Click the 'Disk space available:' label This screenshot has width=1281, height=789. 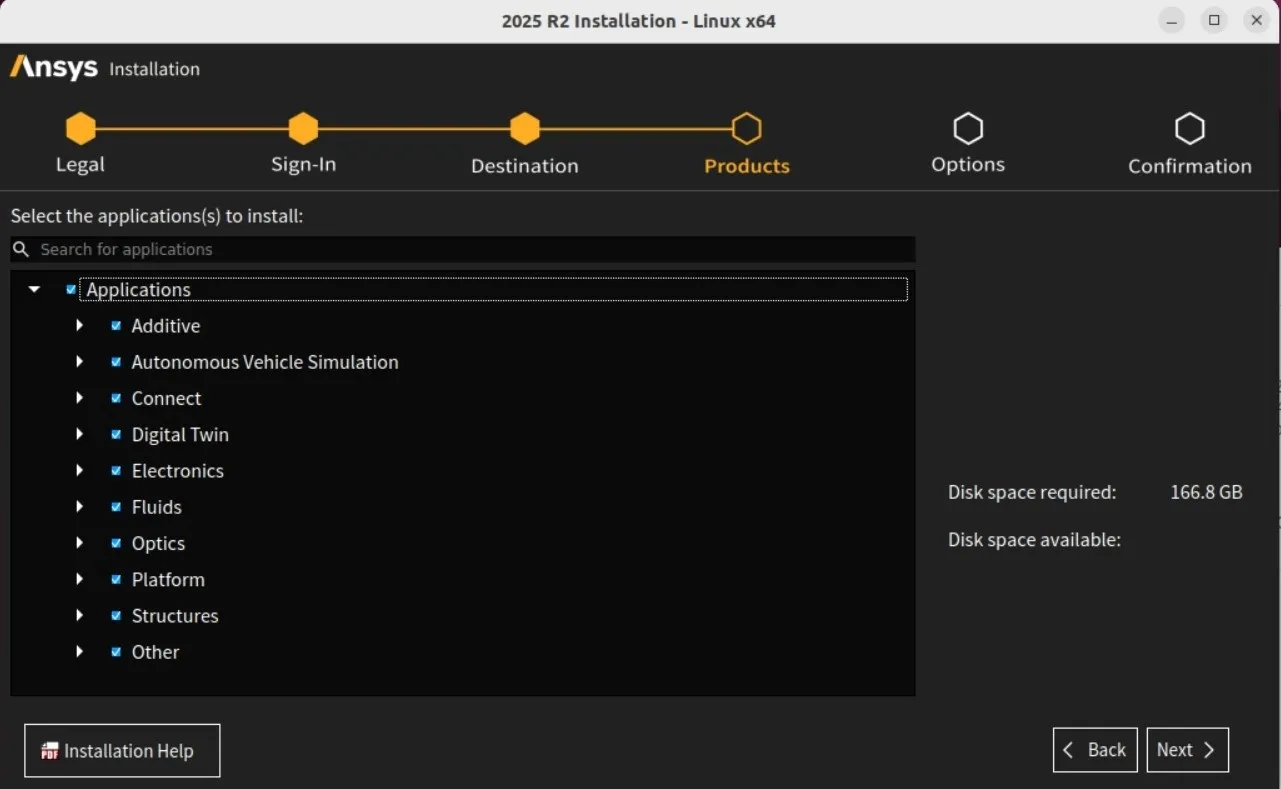1034,540
